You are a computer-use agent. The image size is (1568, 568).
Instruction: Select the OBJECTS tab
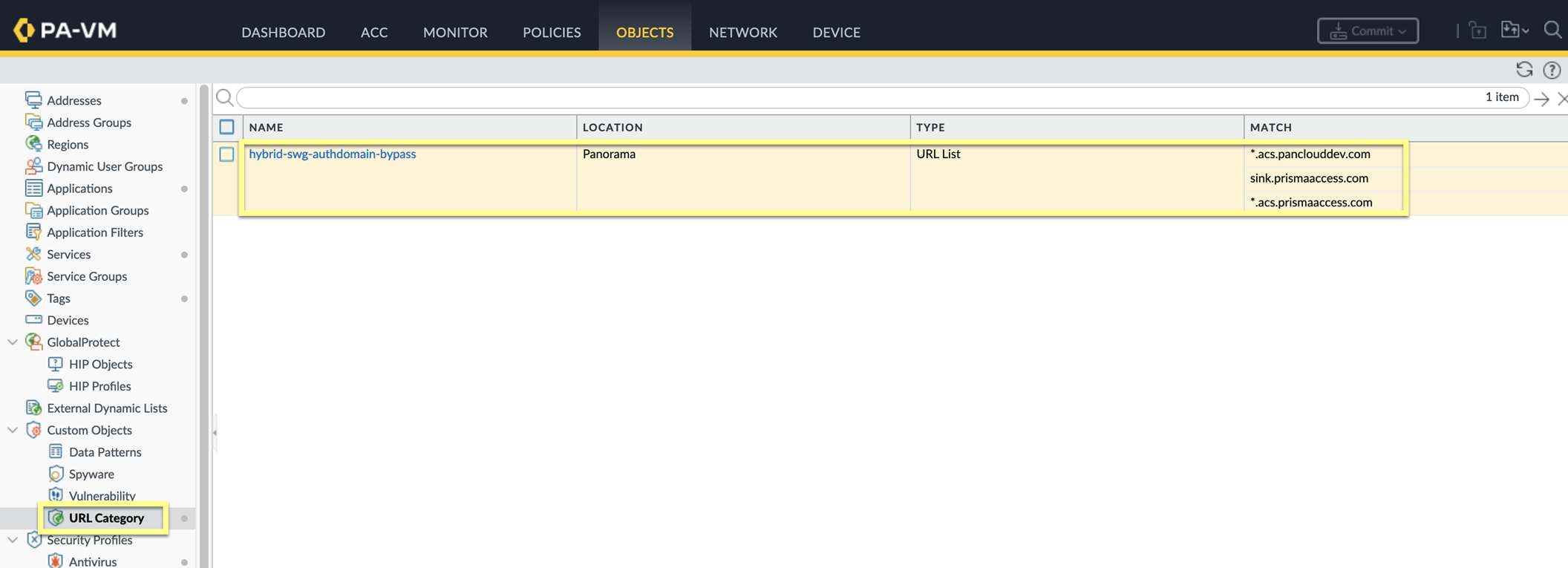pos(645,32)
